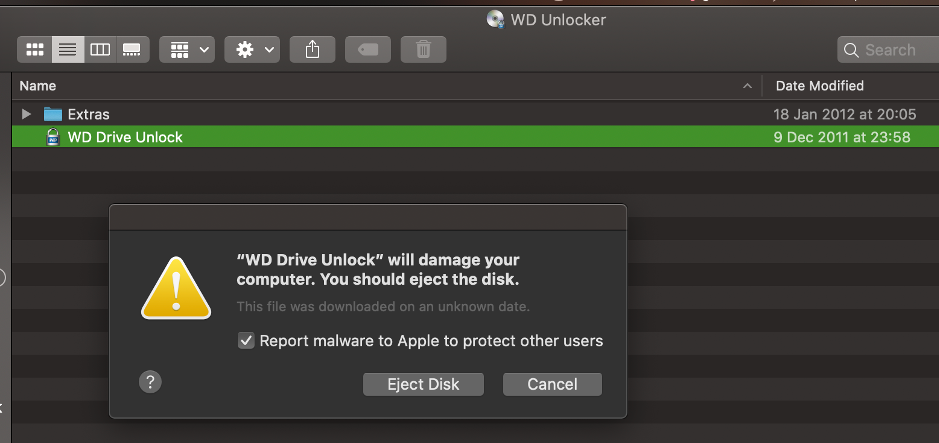
Task: Click the yellow warning triangle icon
Action: point(175,288)
